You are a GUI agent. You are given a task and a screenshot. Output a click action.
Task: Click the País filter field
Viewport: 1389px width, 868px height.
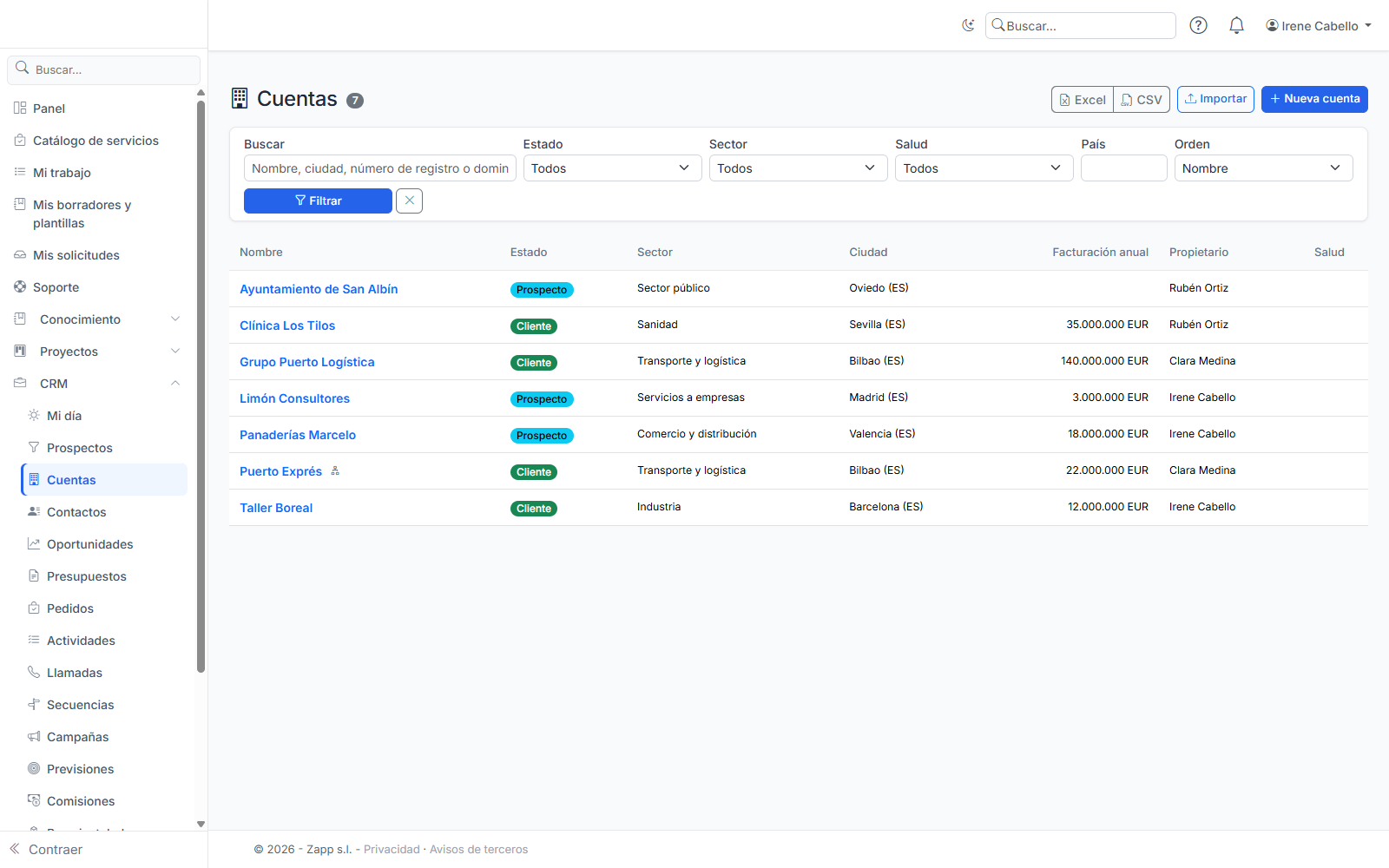[x=1123, y=168]
